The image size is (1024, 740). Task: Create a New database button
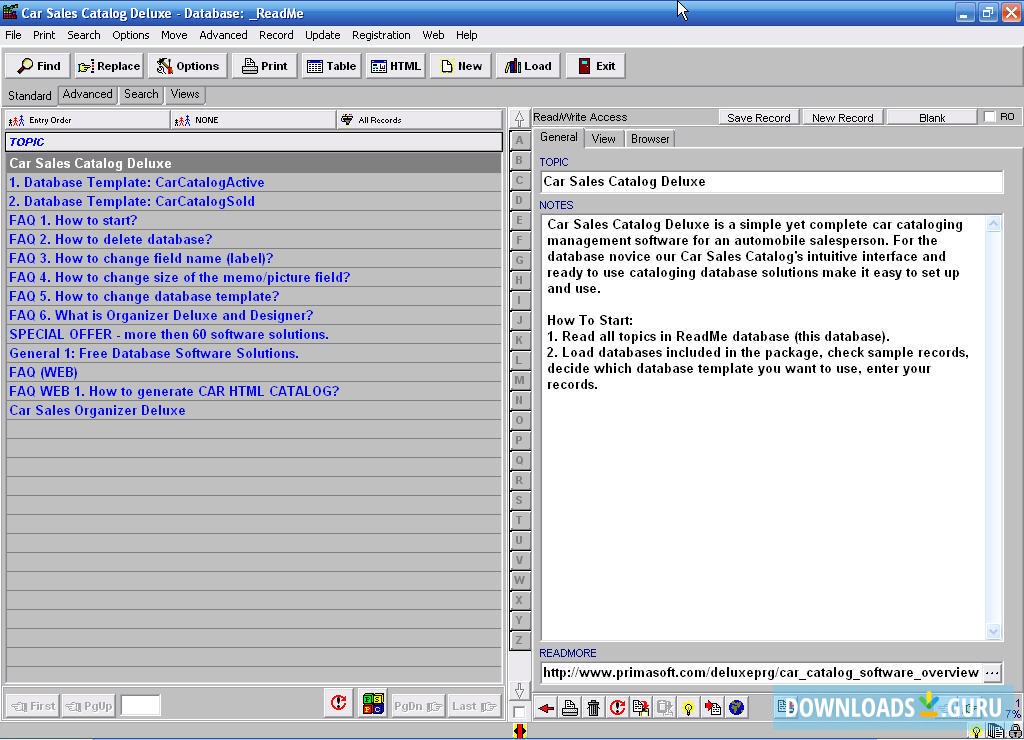[x=461, y=66]
